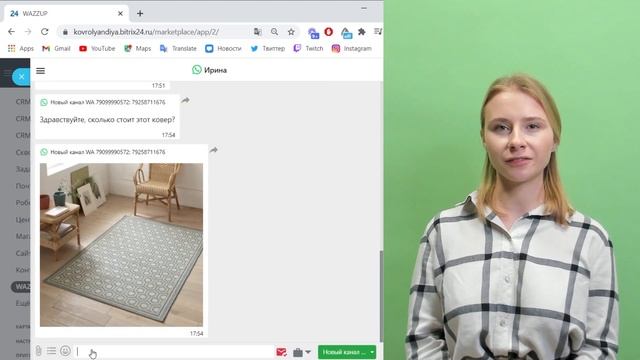Reload the current page

(x=44, y=32)
